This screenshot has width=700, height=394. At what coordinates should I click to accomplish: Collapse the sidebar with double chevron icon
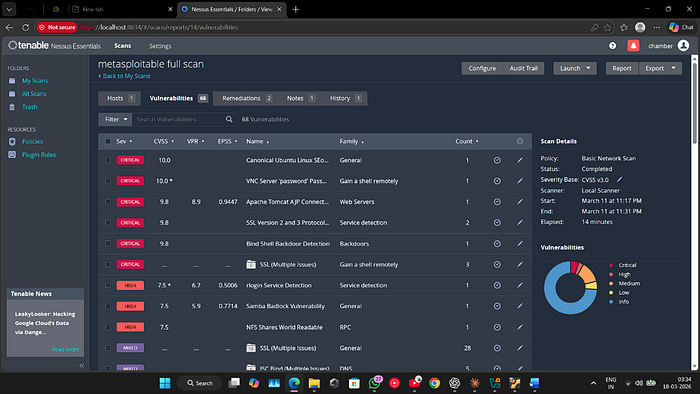point(82,365)
